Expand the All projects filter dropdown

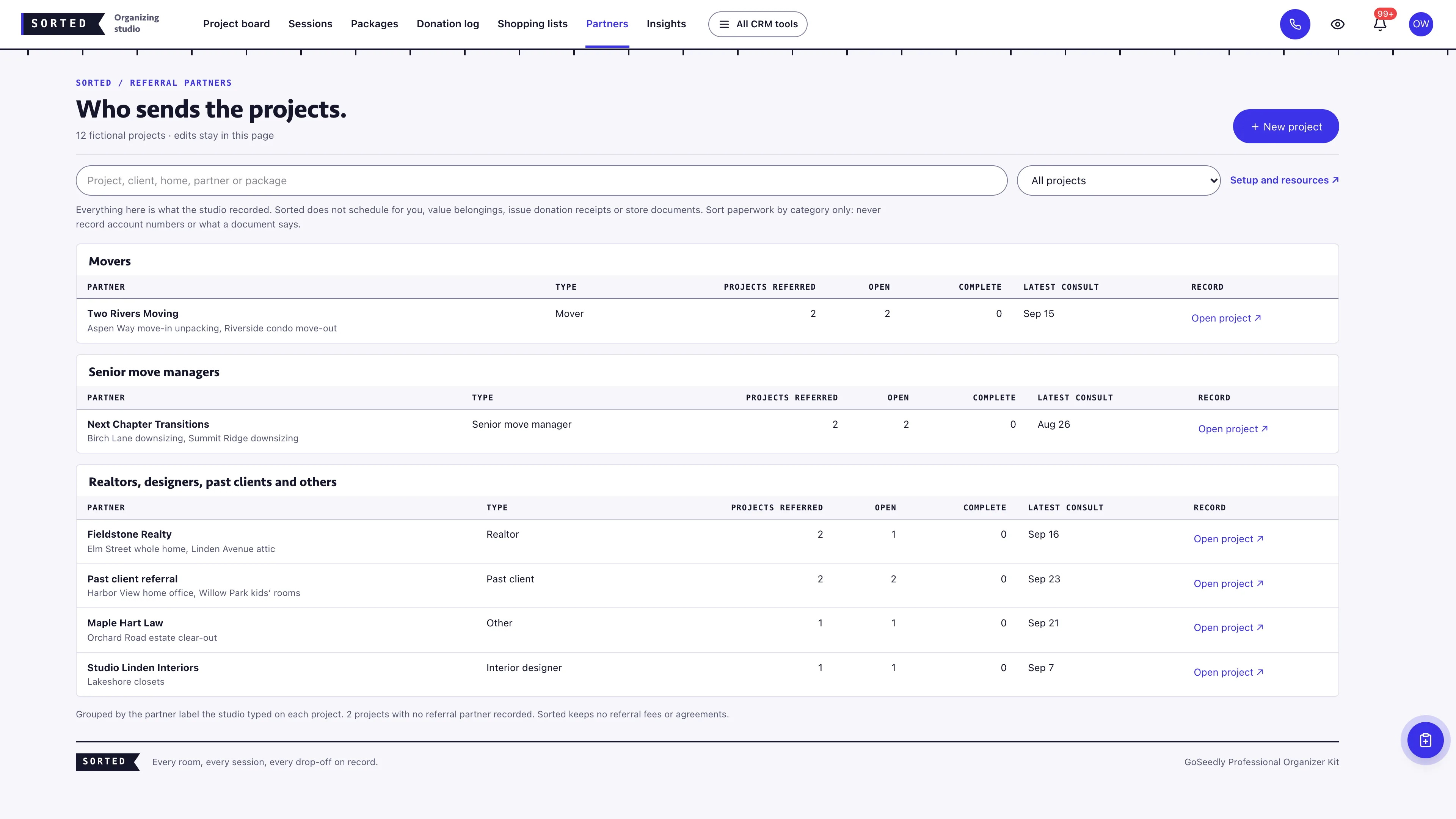click(1118, 180)
